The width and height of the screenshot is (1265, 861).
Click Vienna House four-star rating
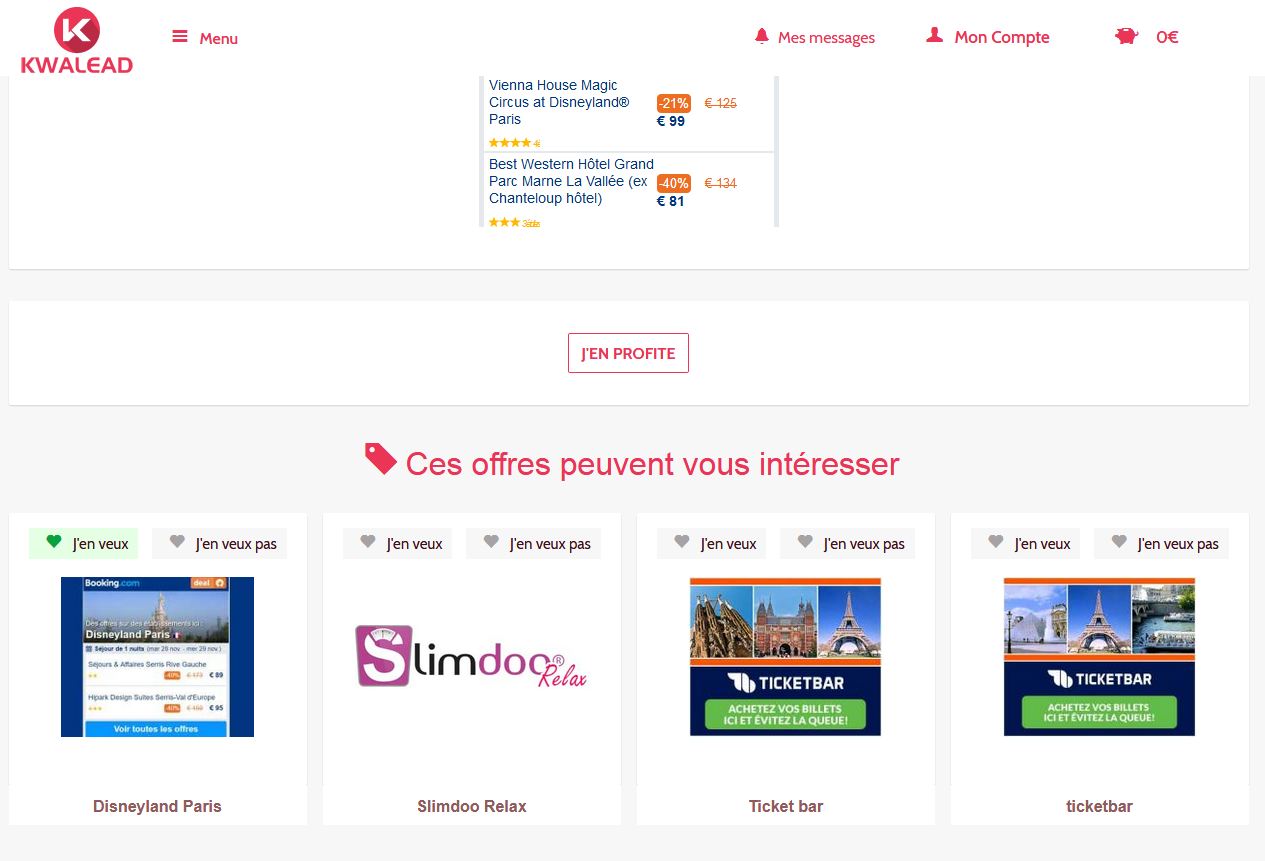pos(514,143)
